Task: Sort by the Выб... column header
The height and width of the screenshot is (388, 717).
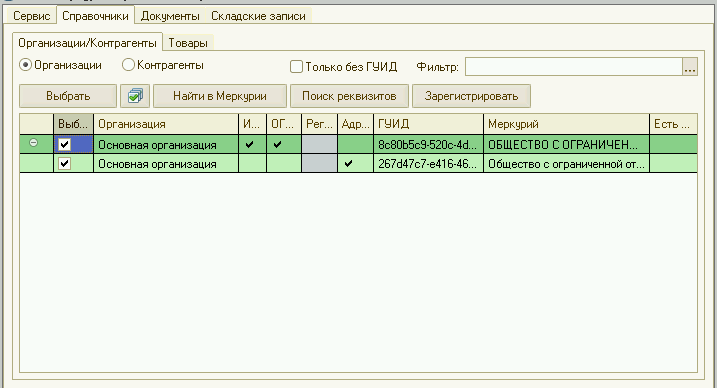Action: point(73,124)
